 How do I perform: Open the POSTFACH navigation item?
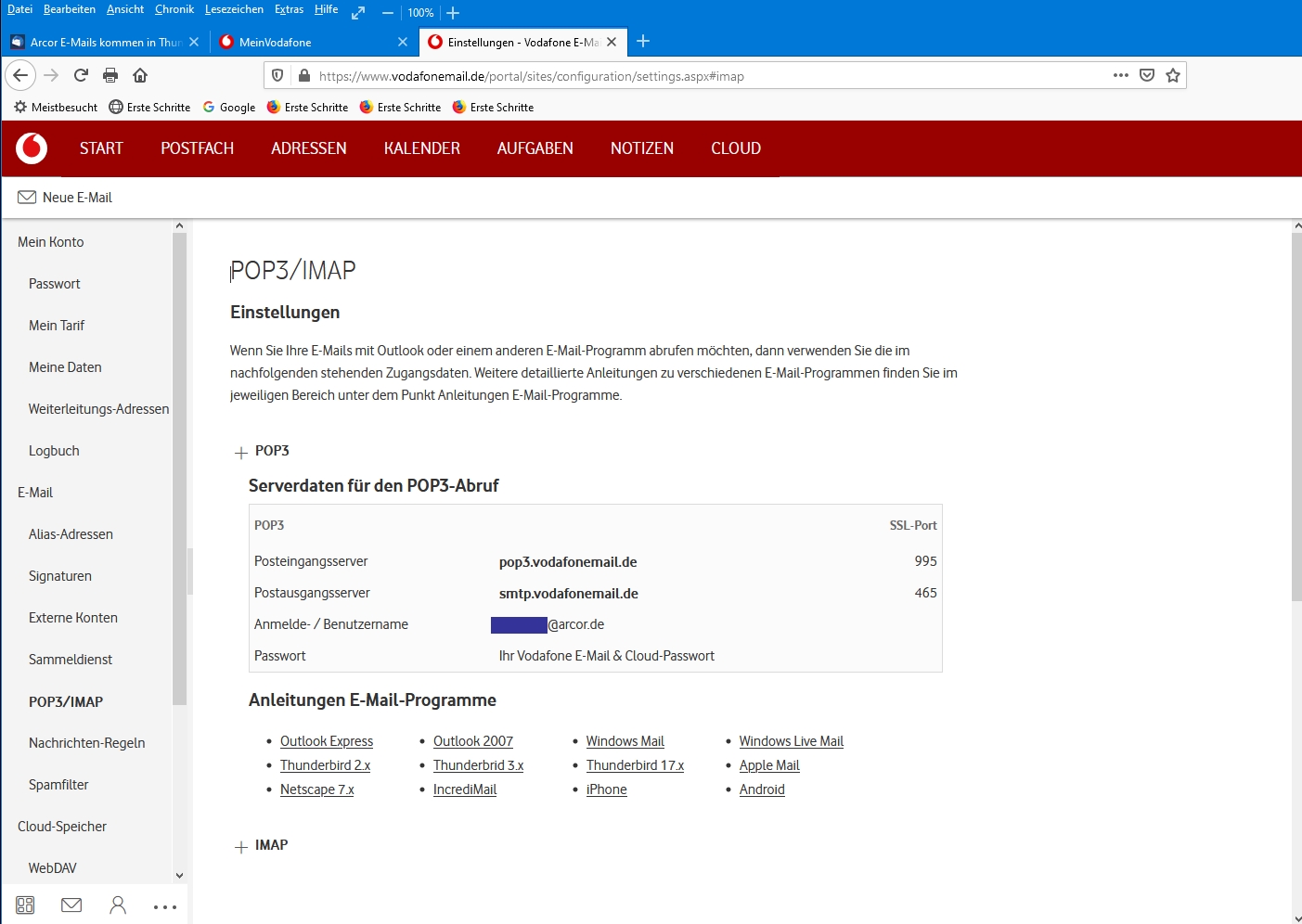point(197,148)
